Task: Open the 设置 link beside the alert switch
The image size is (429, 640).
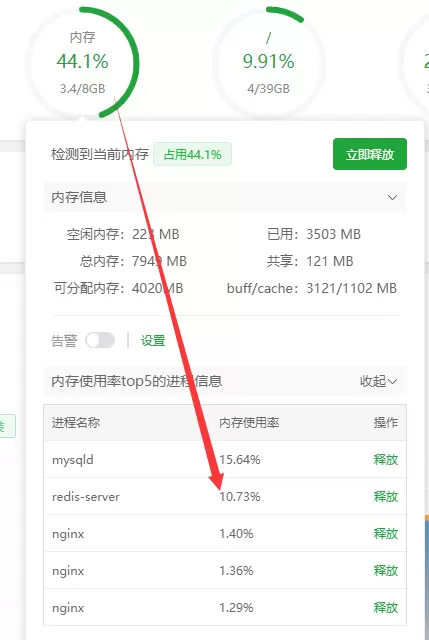Action: 153,340
